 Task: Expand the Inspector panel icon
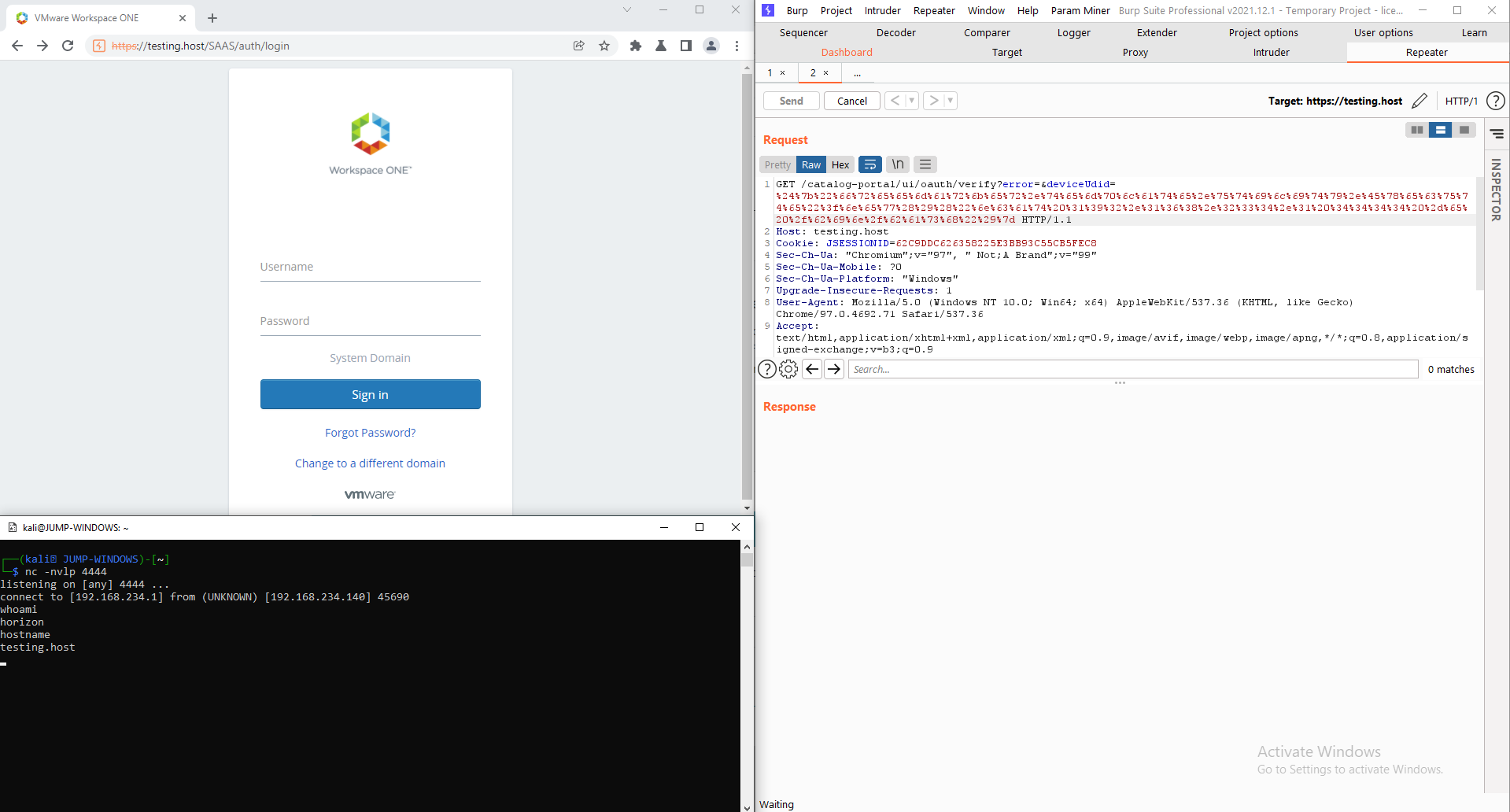click(1497, 134)
